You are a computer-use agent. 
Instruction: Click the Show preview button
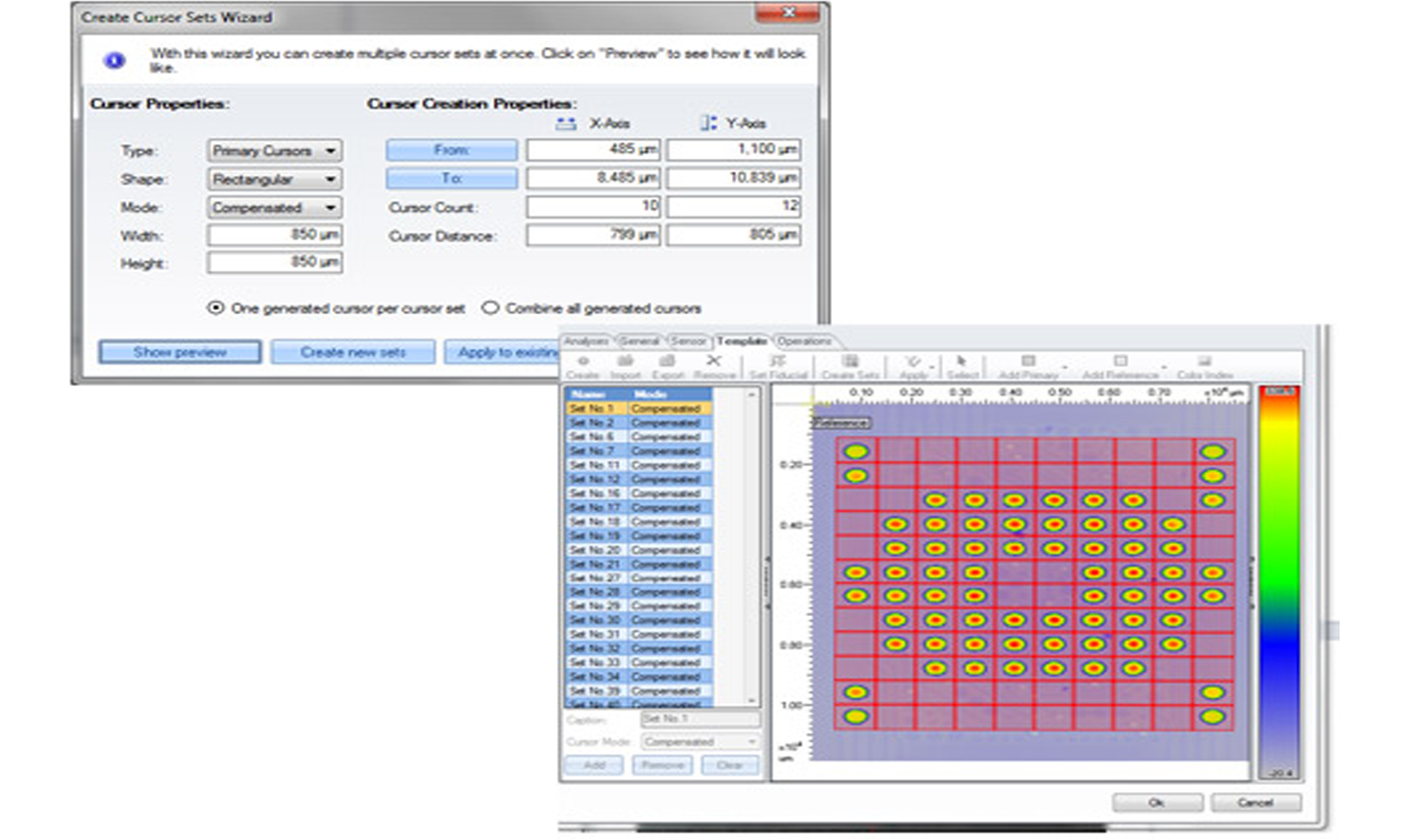179,352
